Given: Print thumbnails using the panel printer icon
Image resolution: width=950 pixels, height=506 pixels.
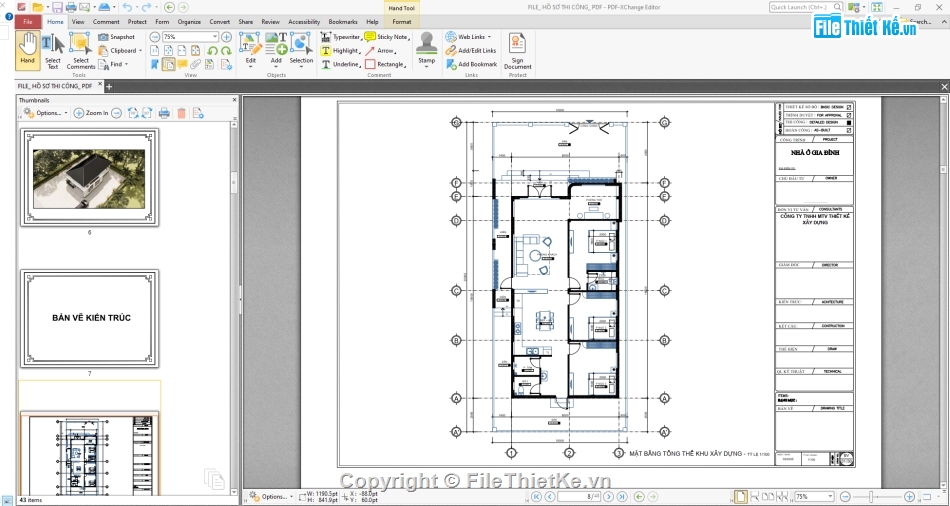Looking at the screenshot, I should (164, 113).
